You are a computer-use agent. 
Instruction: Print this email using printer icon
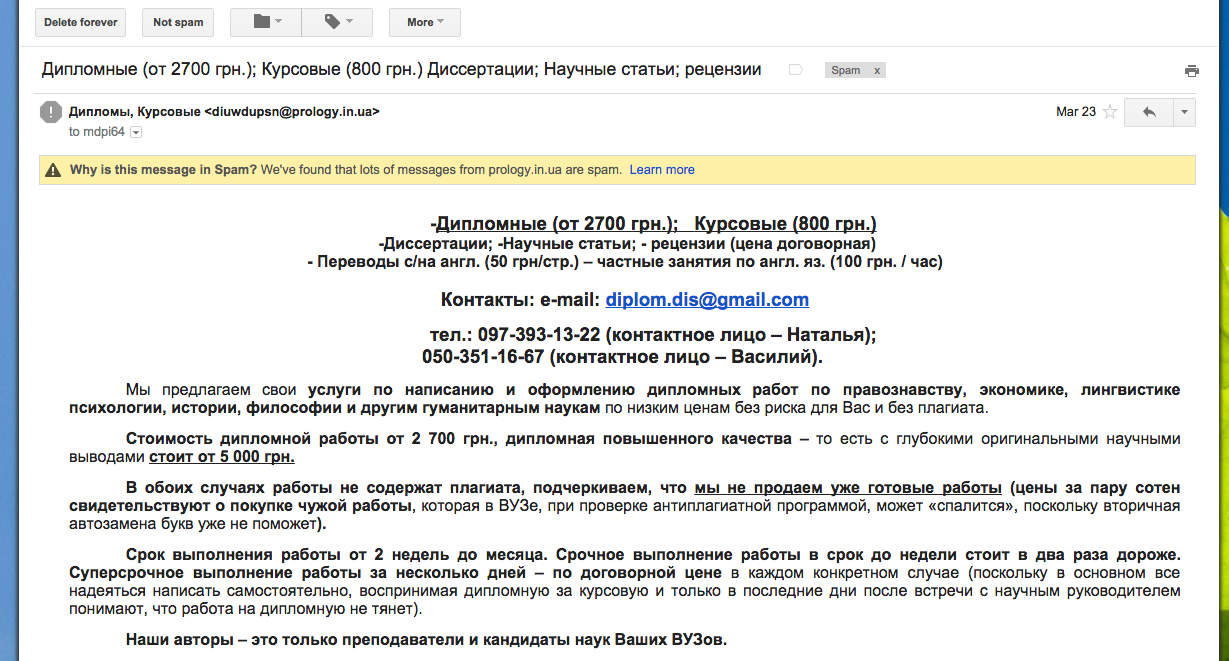click(x=1191, y=71)
